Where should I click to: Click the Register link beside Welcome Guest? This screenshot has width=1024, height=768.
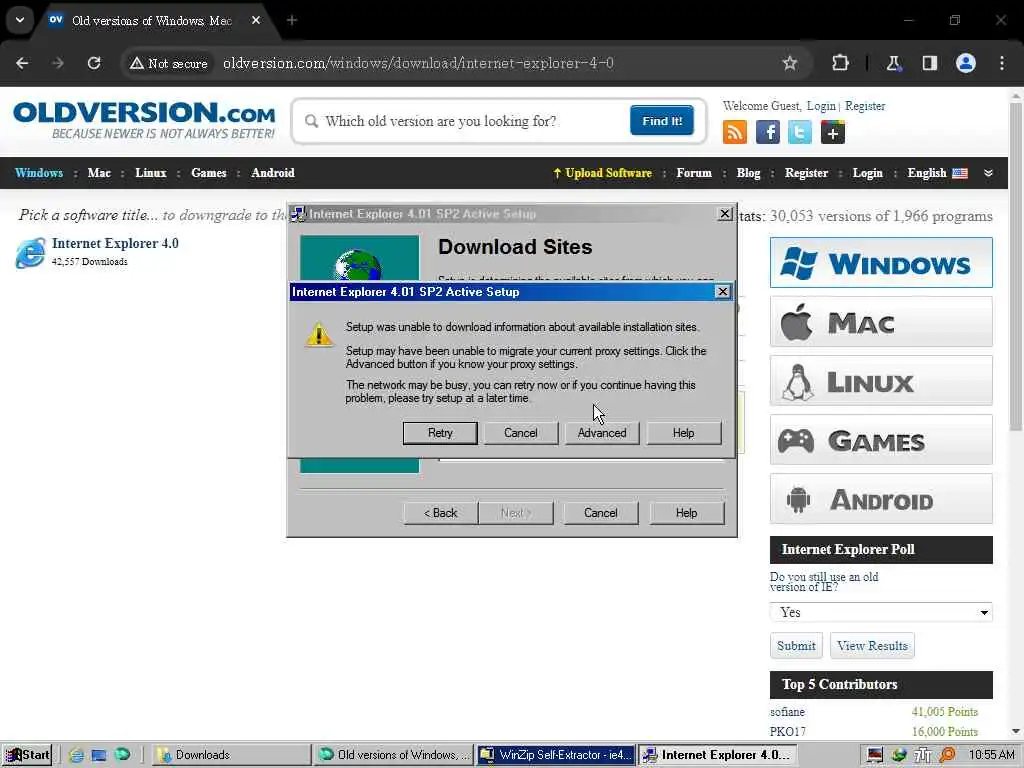pos(865,106)
